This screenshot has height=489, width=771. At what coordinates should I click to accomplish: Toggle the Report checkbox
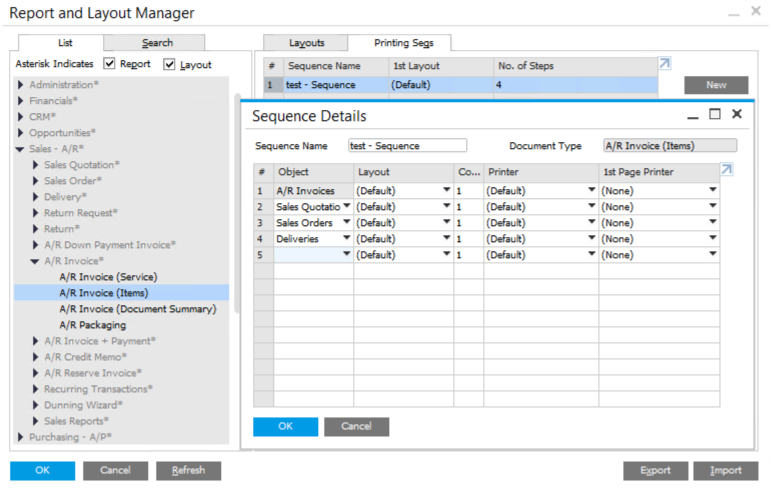click(x=111, y=64)
